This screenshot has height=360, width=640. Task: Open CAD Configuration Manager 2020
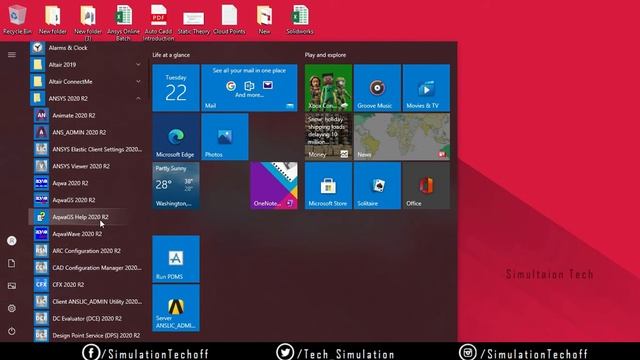click(88, 268)
